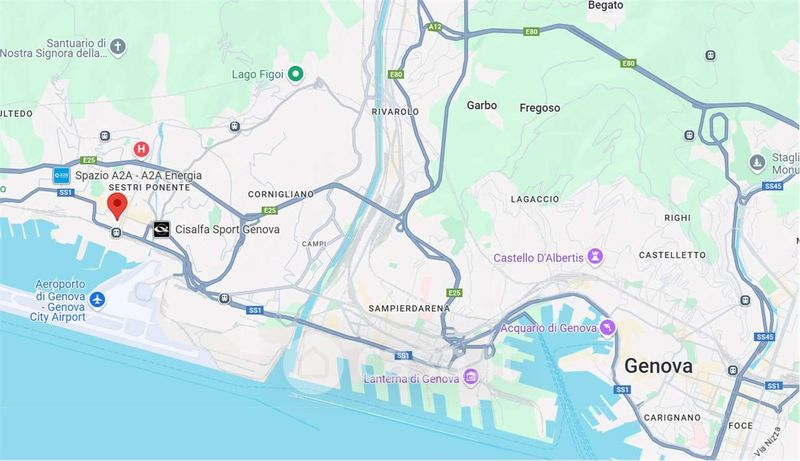
Task: Click the Carignano district label
Action: 672,418
